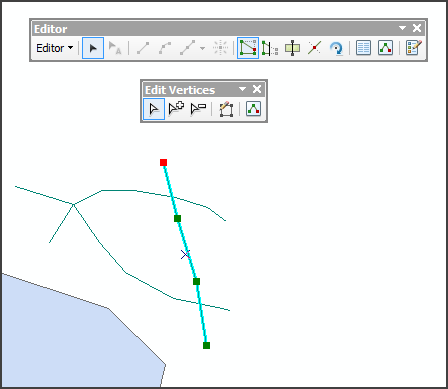
Task: Pick the End Point Arc Segment tool
Action: [x=165, y=48]
